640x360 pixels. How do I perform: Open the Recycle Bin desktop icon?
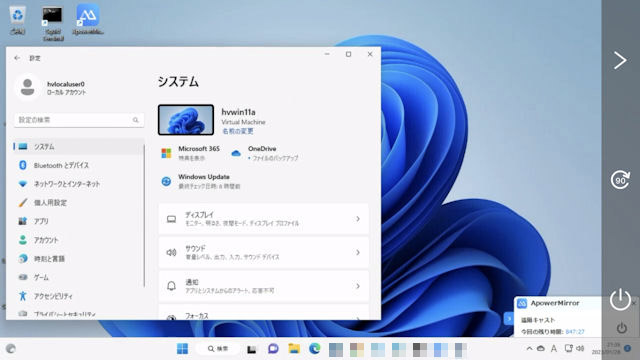[18, 20]
